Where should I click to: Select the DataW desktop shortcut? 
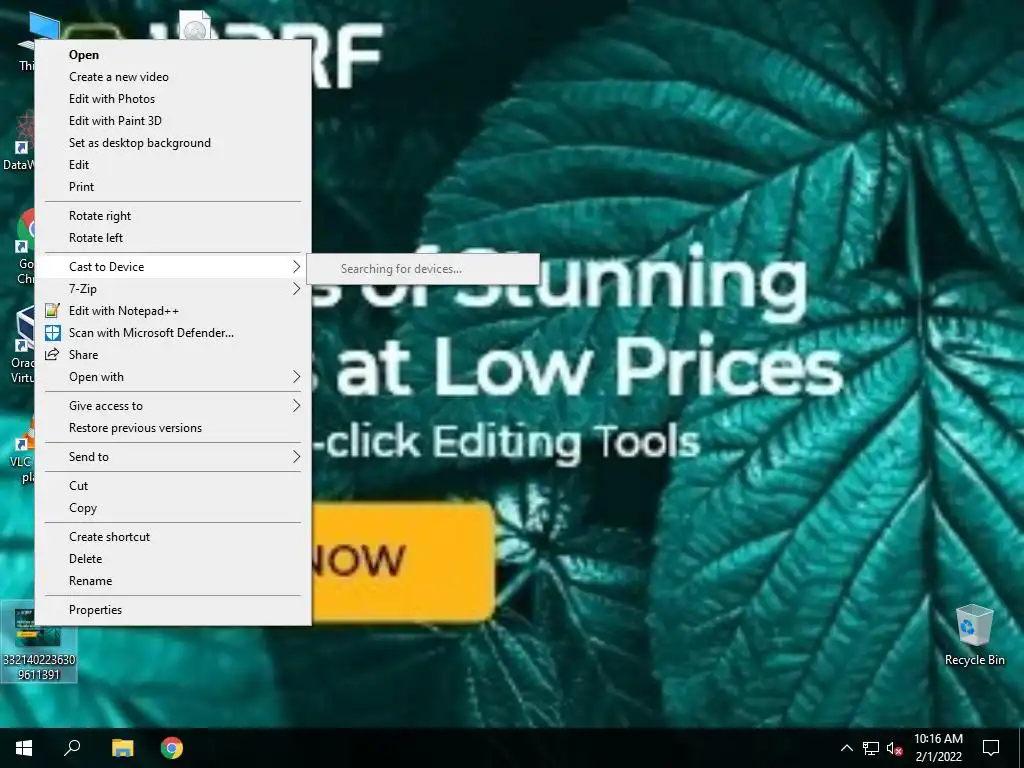(18, 140)
